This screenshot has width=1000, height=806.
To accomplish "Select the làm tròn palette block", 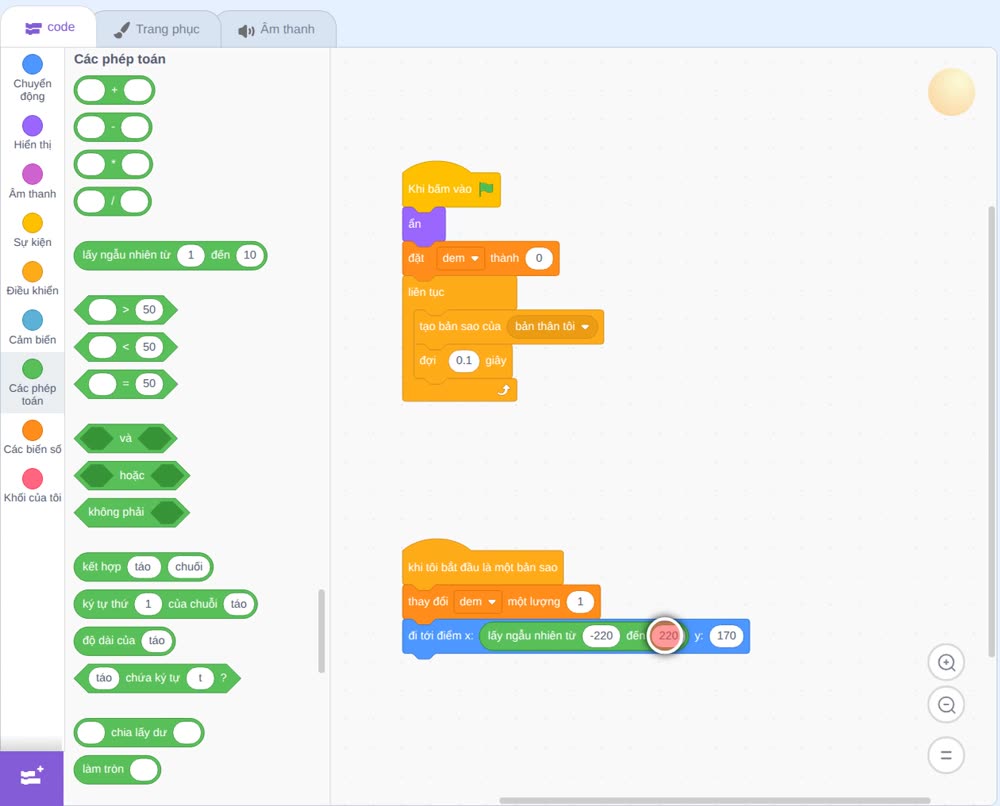I will (x=117, y=770).
